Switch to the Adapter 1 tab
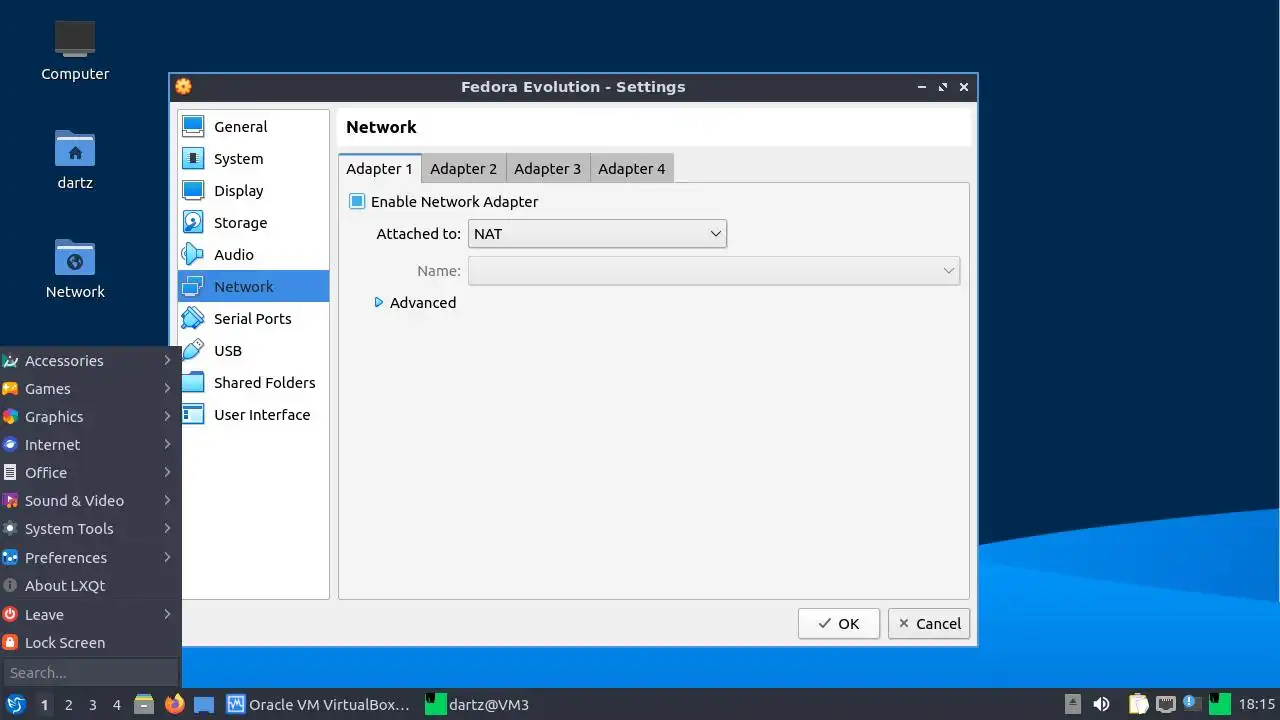The width and height of the screenshot is (1280, 720). click(x=380, y=169)
